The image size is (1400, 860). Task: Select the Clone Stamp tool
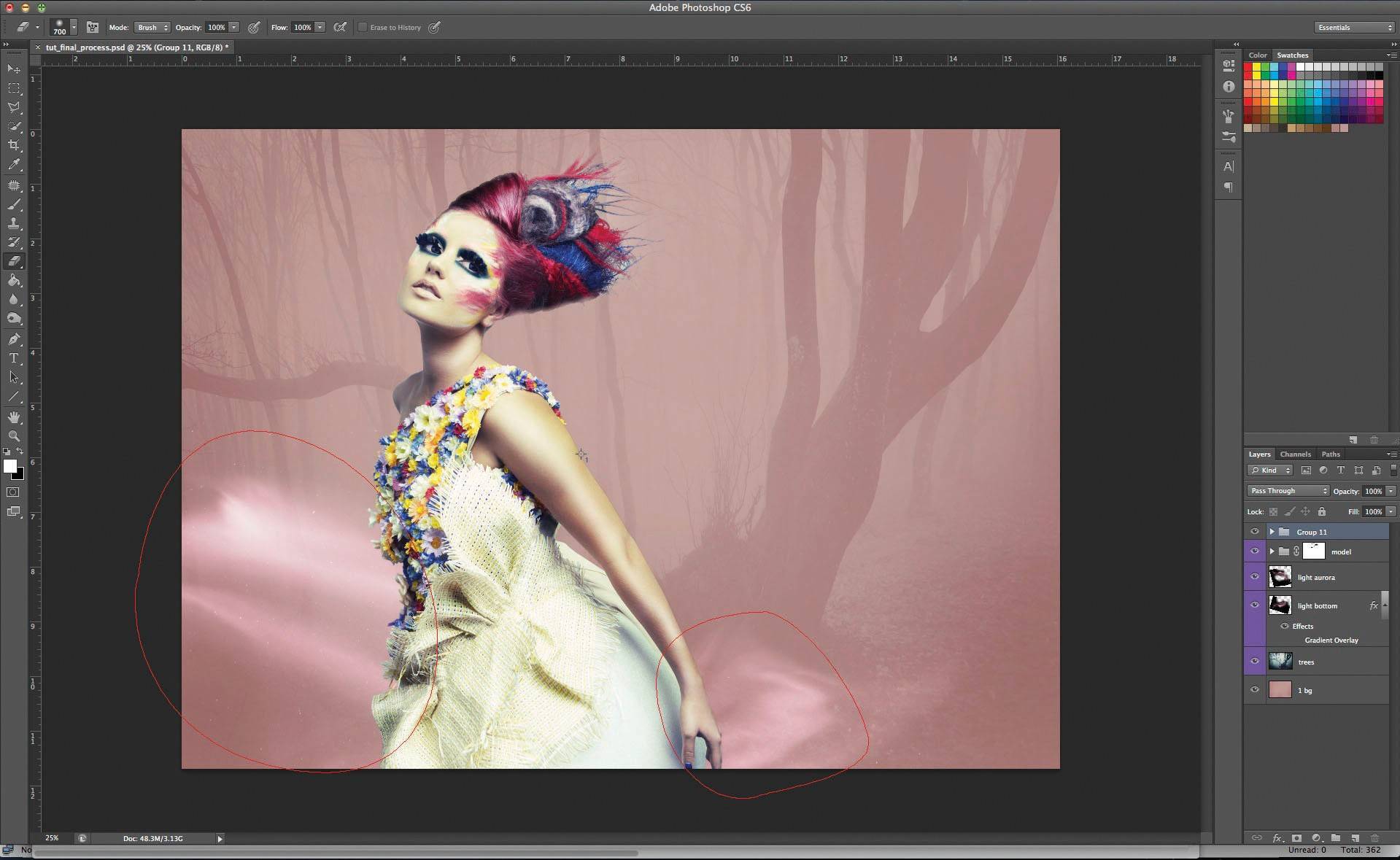[x=14, y=223]
